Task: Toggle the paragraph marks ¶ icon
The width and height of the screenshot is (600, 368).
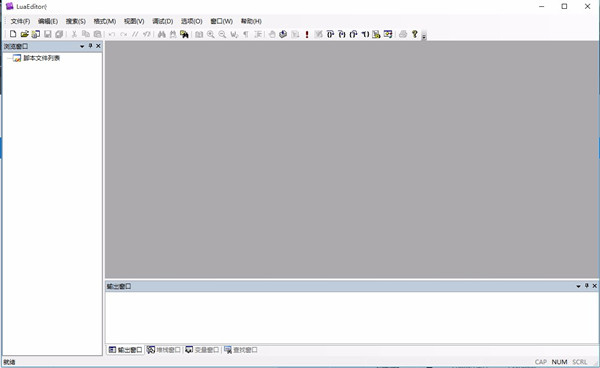Action: (246, 34)
